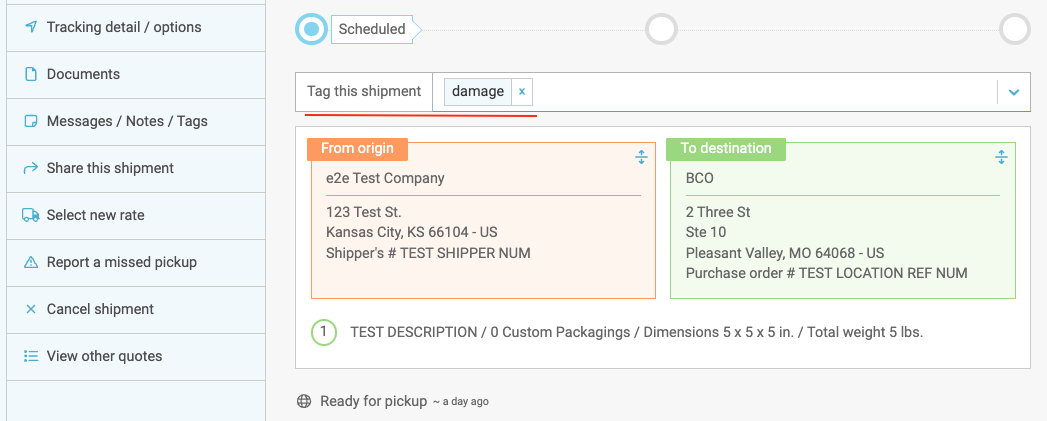Click the Scheduled status label
1047x421 pixels.
[x=372, y=29]
